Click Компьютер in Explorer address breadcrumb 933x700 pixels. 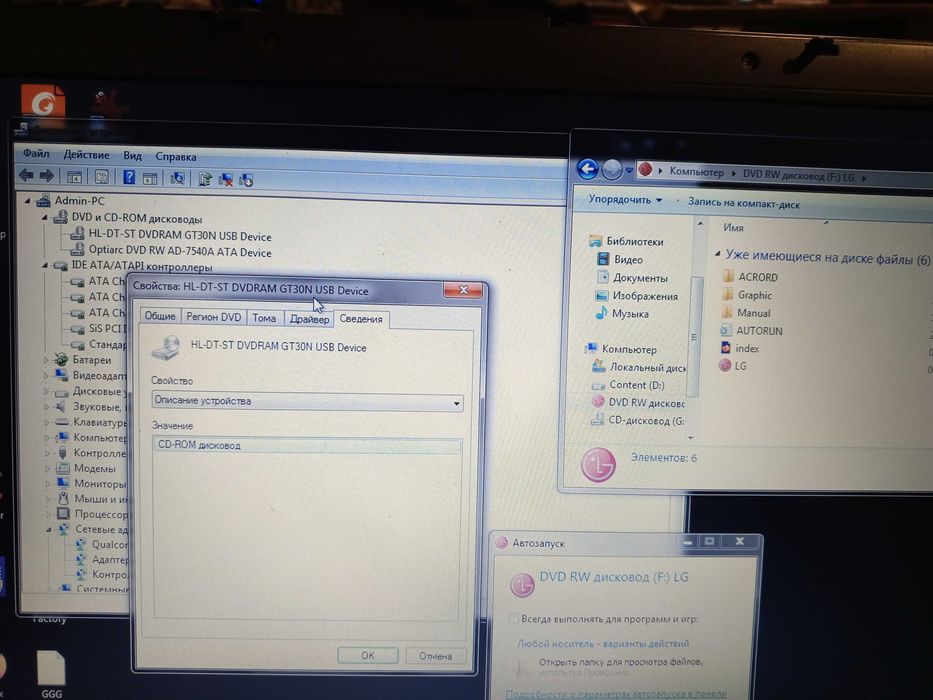click(697, 172)
